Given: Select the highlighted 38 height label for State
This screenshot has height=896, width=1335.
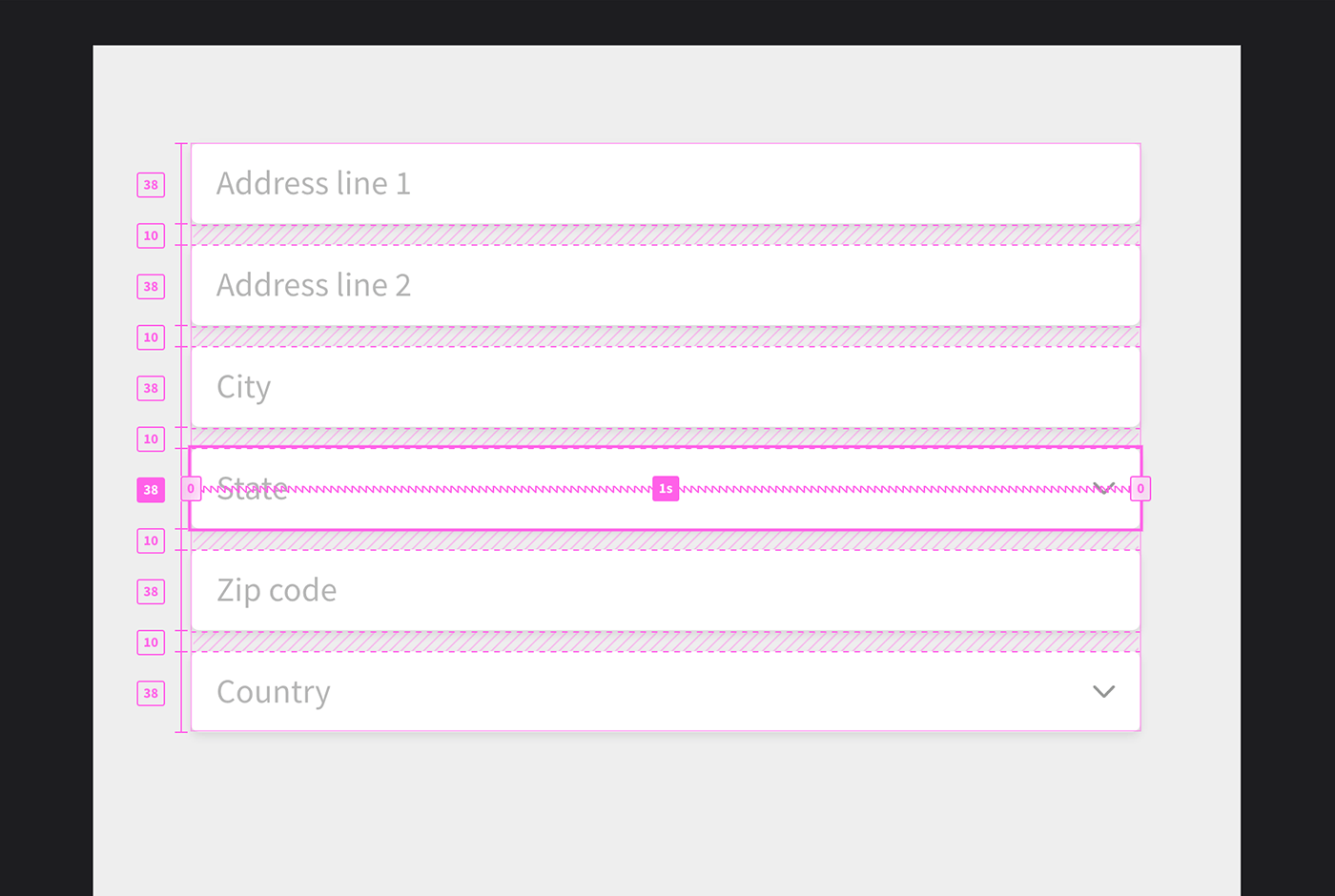Looking at the screenshot, I should click(x=151, y=490).
